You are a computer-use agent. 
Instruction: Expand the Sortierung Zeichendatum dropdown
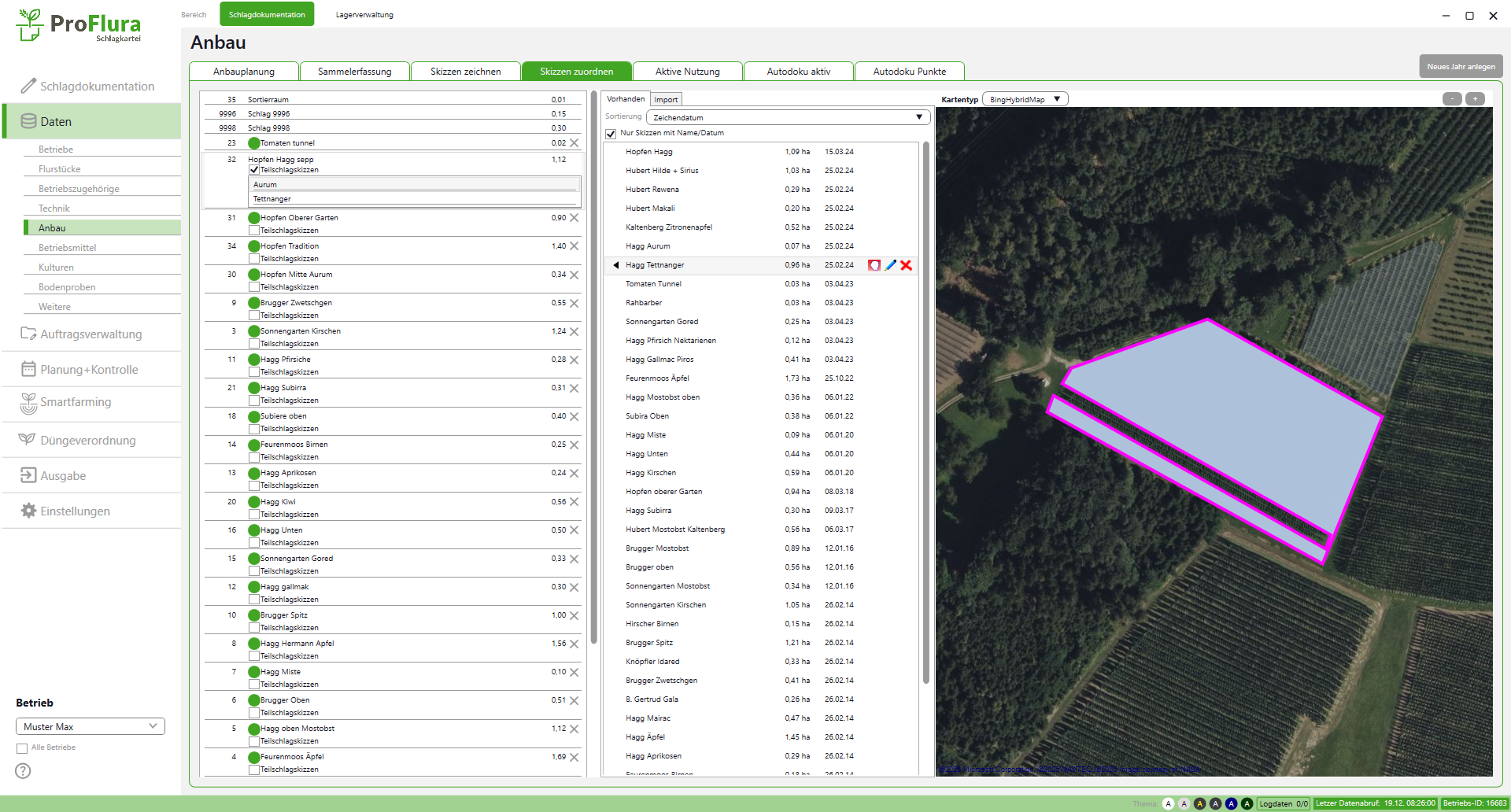788,117
